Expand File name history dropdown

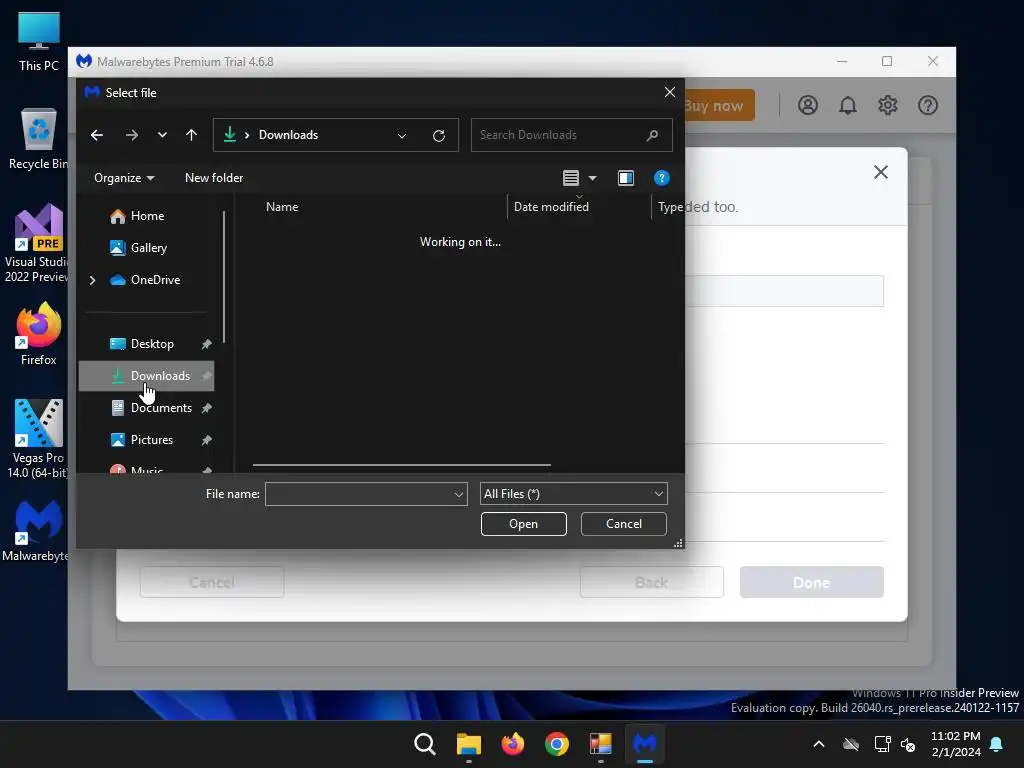(x=458, y=494)
